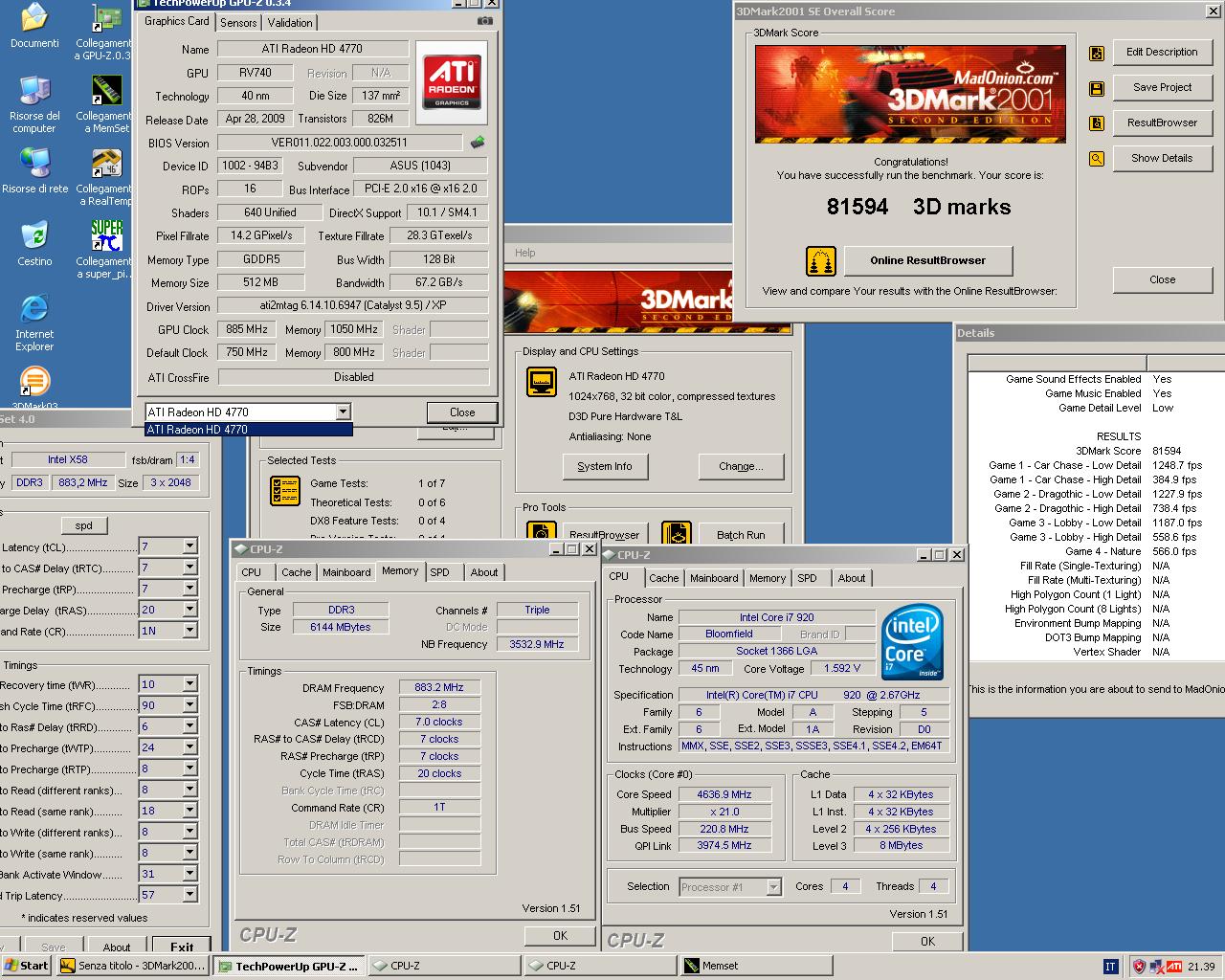Click the ResultBrowser icon in score window

pyautogui.click(x=1097, y=123)
